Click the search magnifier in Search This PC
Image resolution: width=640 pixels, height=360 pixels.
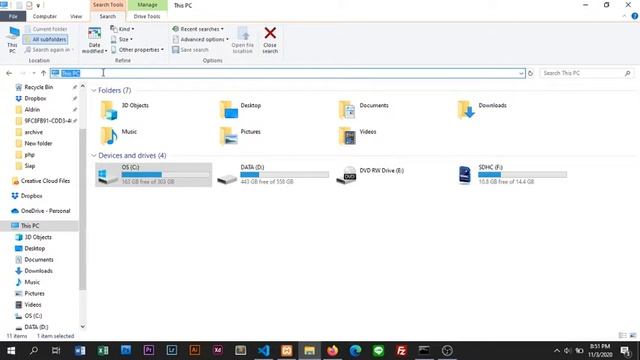click(x=627, y=73)
